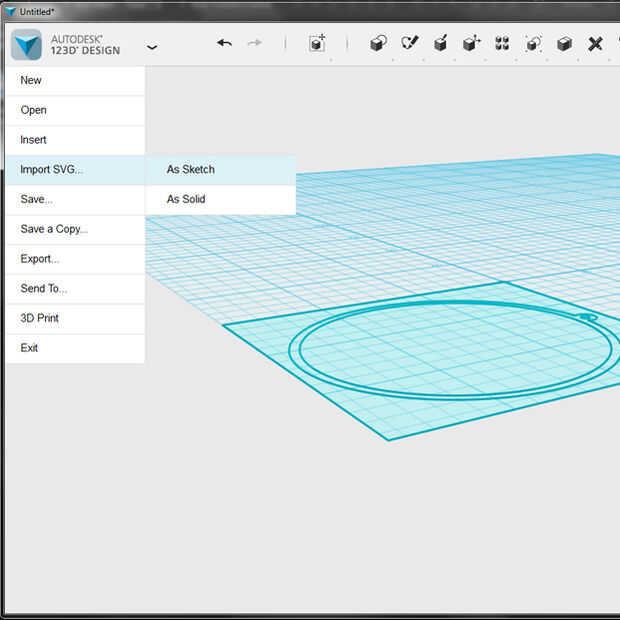This screenshot has width=620, height=620.
Task: Click the Undo arrow
Action: pos(224,43)
